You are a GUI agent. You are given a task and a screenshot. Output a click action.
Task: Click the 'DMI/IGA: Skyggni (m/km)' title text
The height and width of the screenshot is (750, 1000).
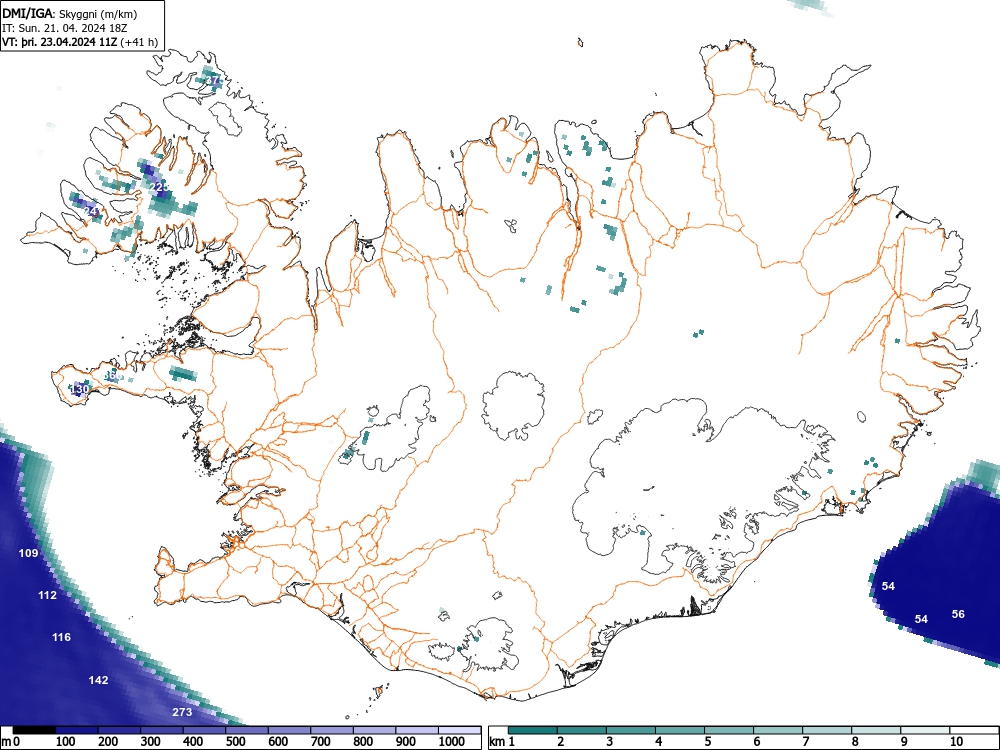(70, 13)
